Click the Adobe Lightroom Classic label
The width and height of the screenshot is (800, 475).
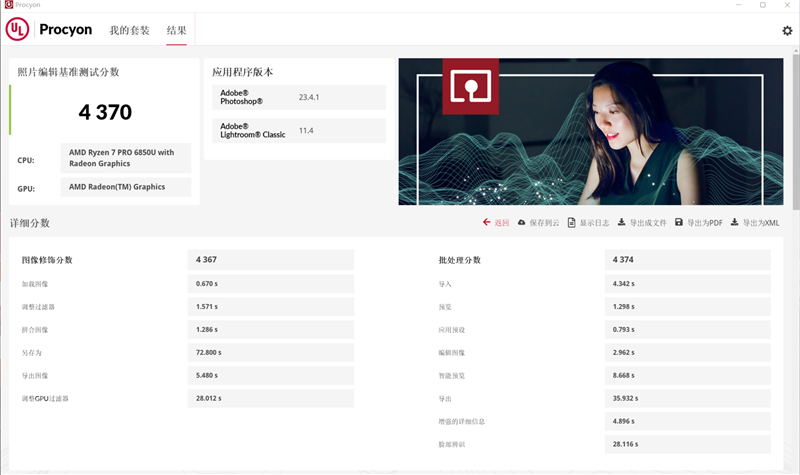(x=253, y=131)
